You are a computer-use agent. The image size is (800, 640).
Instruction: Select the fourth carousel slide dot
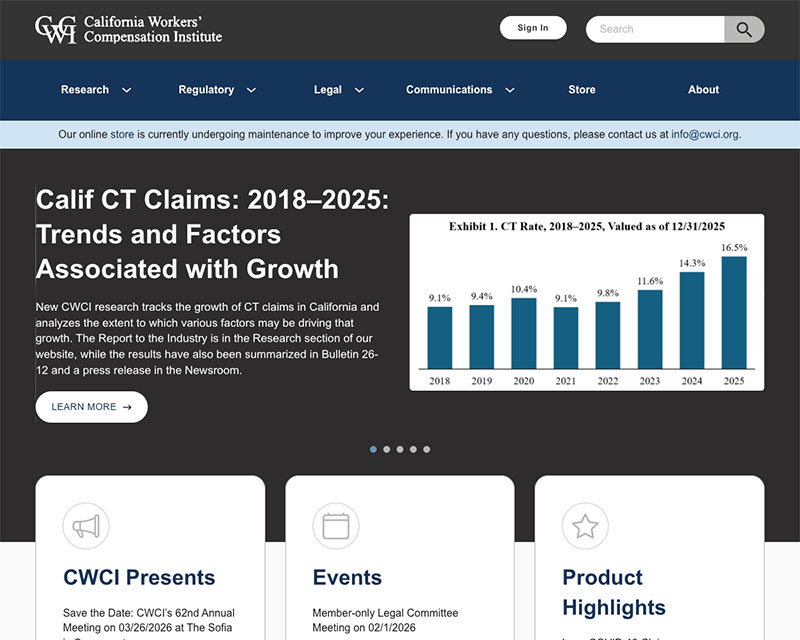tap(413, 449)
